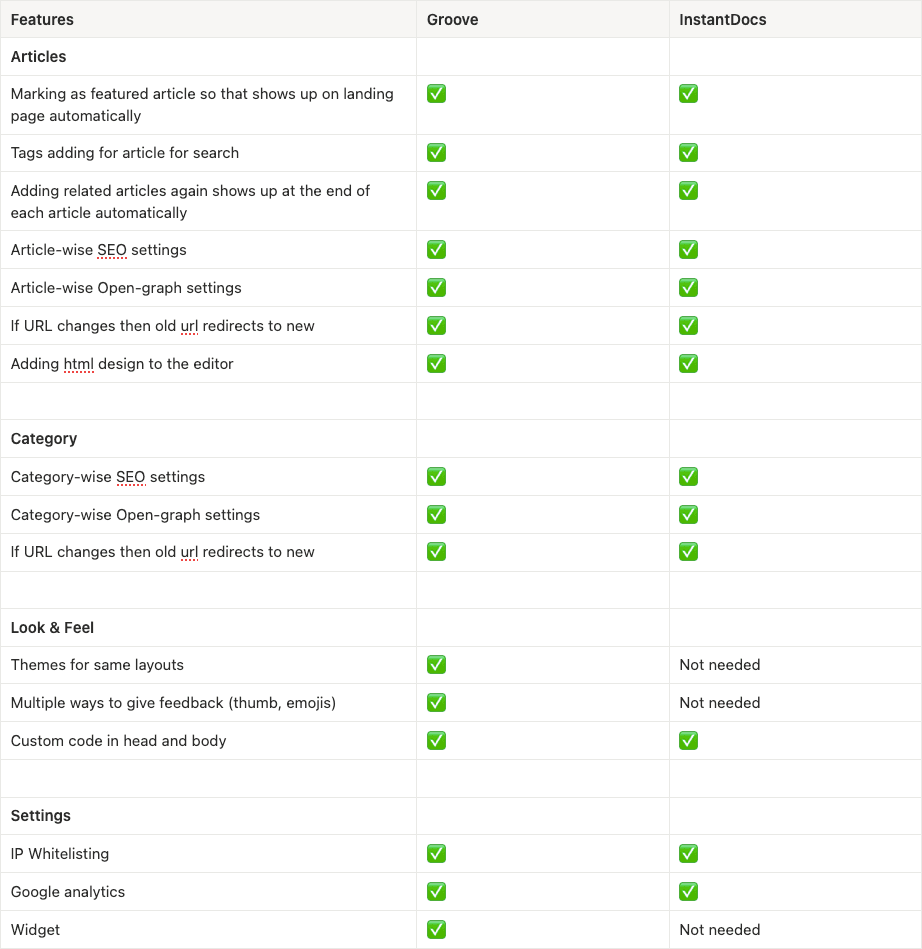
Task: Click Groove checkmark for Widget row
Action: pos(436,930)
